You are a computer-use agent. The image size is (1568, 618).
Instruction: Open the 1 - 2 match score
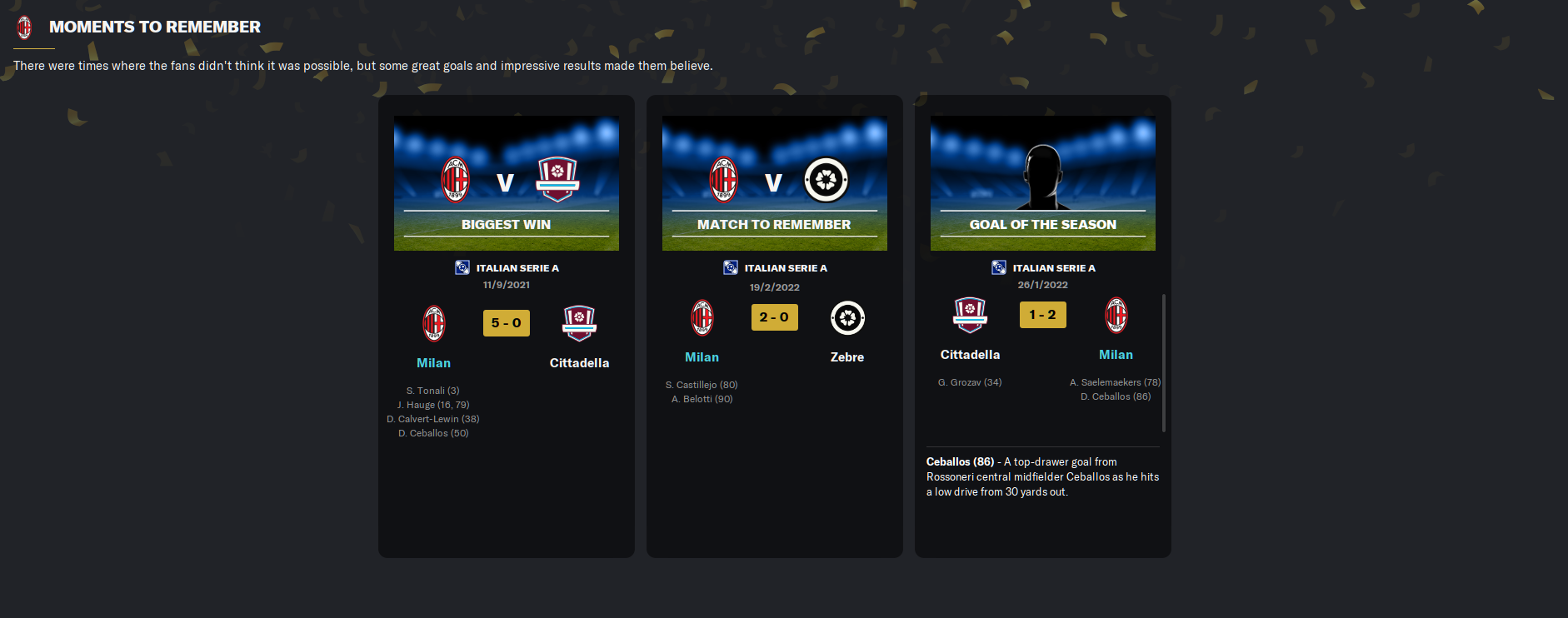point(1043,315)
